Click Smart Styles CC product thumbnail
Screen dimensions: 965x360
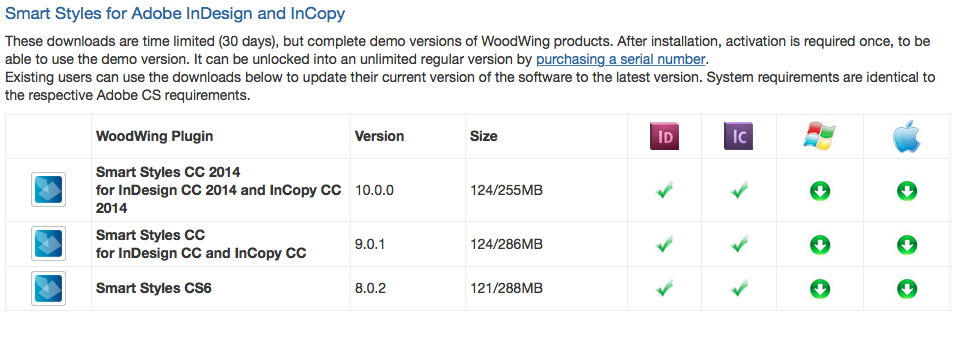click(x=48, y=244)
